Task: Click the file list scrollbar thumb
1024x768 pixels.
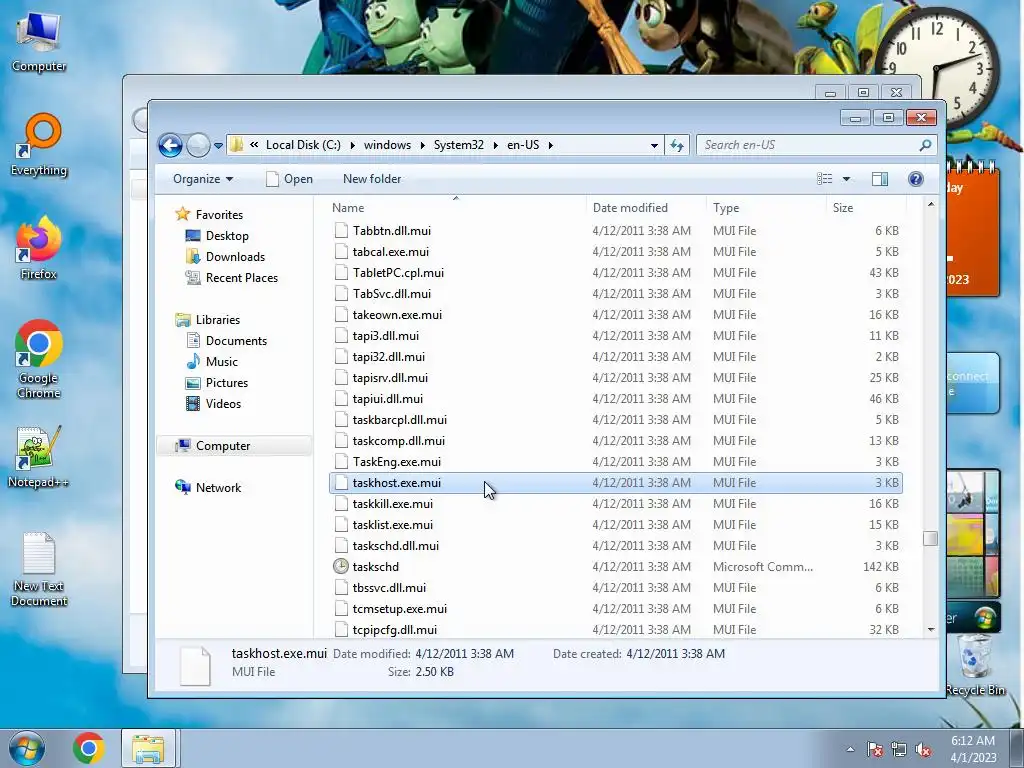Action: click(x=931, y=539)
